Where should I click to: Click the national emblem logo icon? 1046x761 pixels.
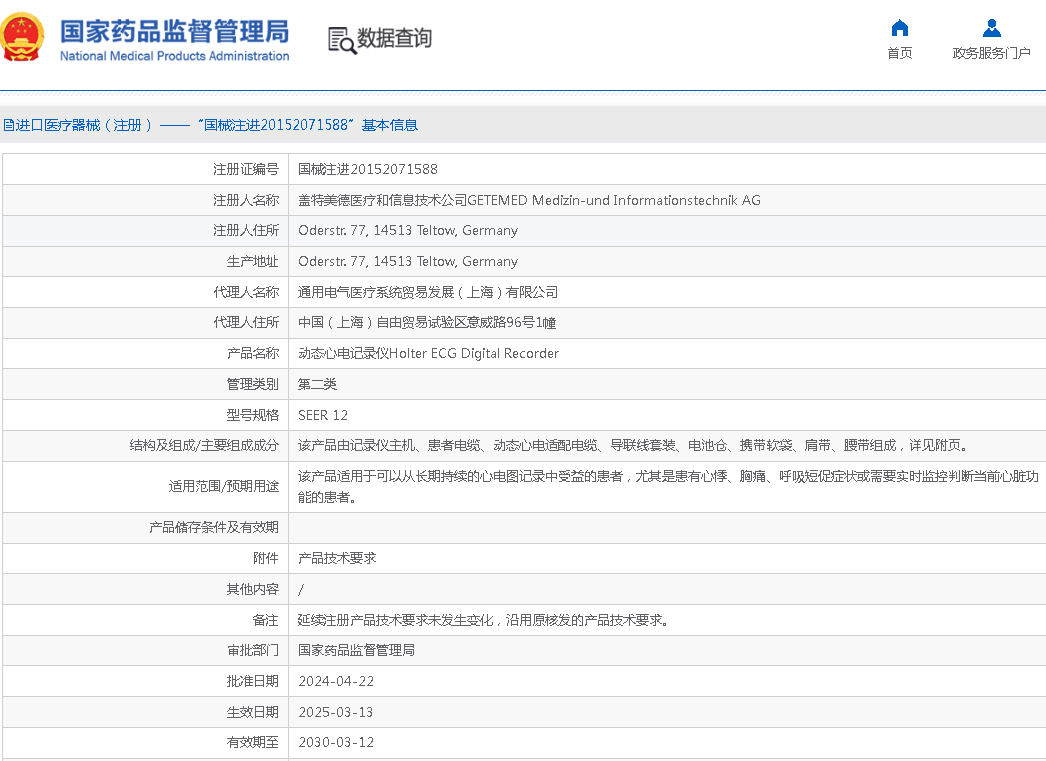(22, 37)
